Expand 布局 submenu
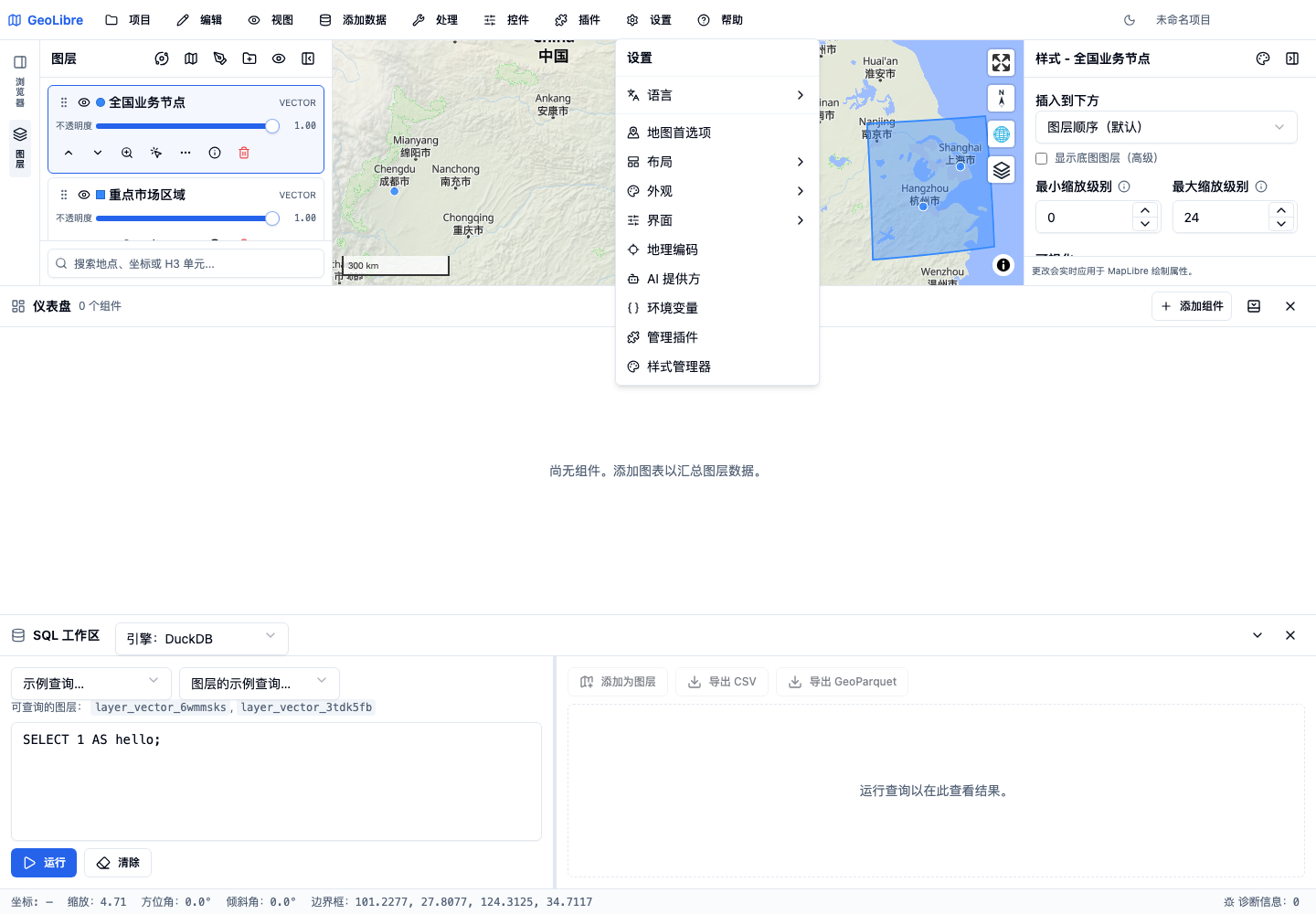This screenshot has height=914, width=1316. click(x=716, y=162)
